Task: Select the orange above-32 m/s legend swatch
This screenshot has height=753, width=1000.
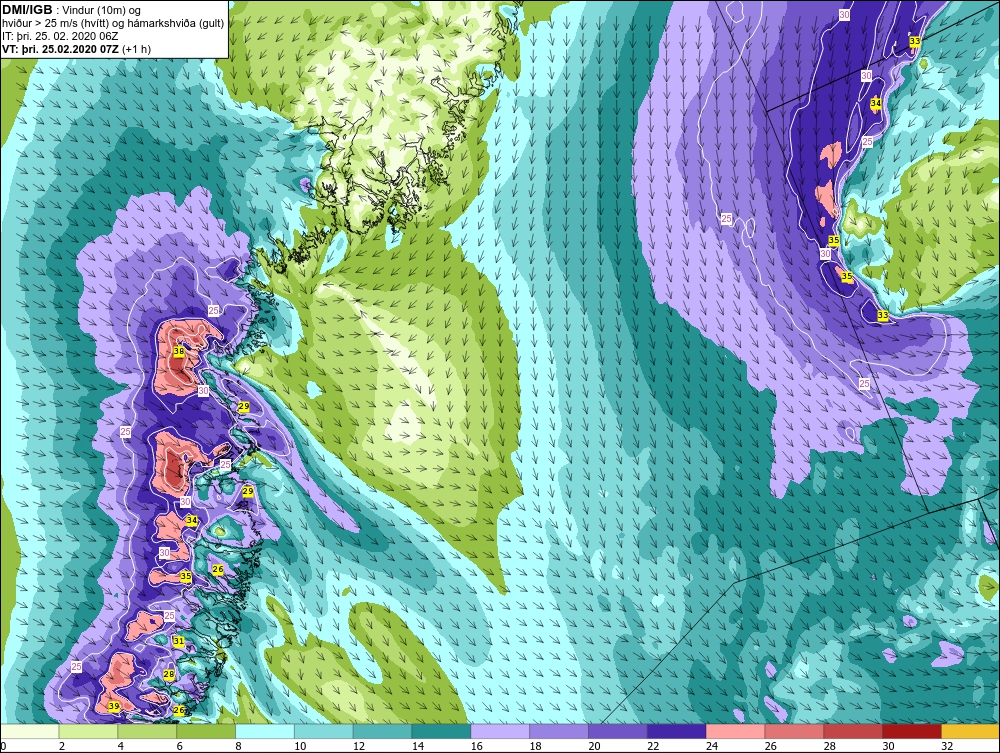Action: click(x=970, y=731)
